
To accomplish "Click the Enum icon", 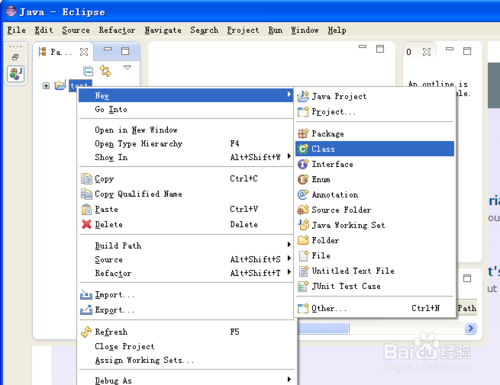I will click(303, 179).
